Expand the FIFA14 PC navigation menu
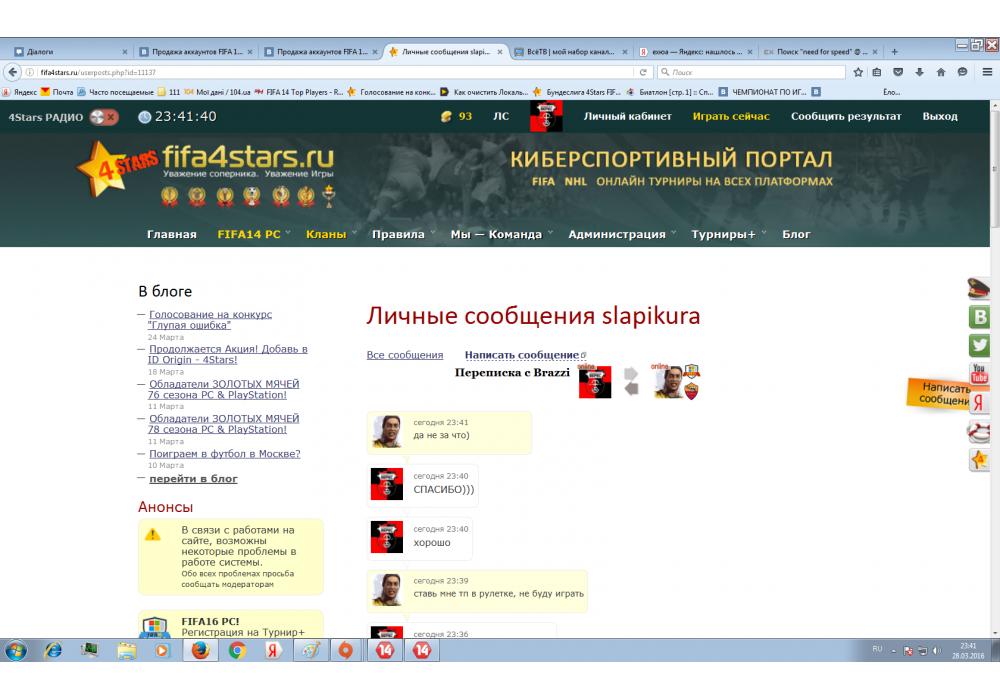This screenshot has height=700, width=1000. tap(249, 234)
